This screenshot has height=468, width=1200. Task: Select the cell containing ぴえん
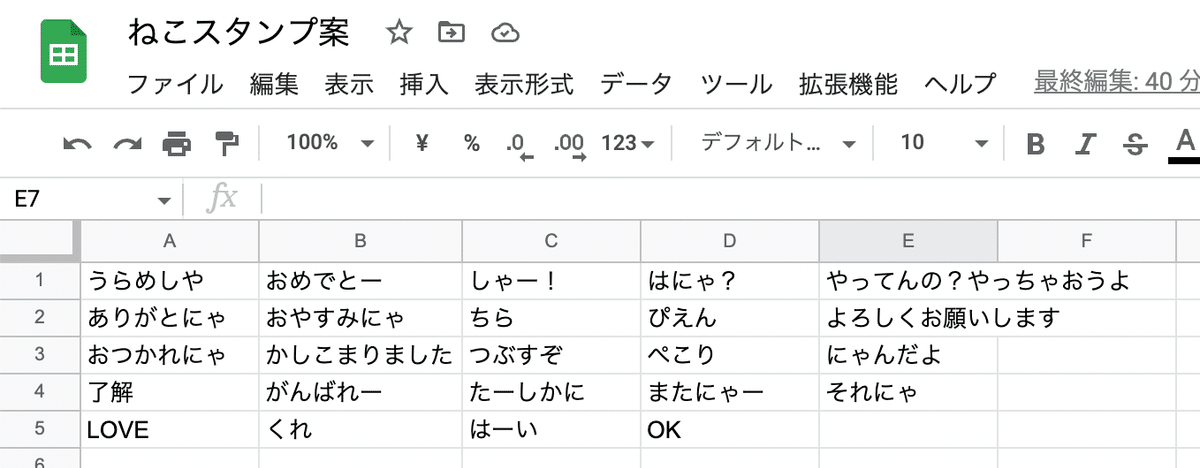point(729,319)
